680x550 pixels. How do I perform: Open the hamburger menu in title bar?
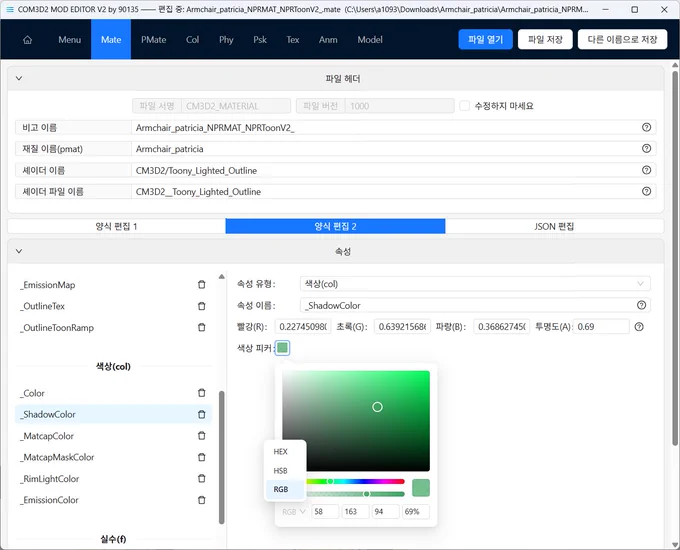(10, 9)
